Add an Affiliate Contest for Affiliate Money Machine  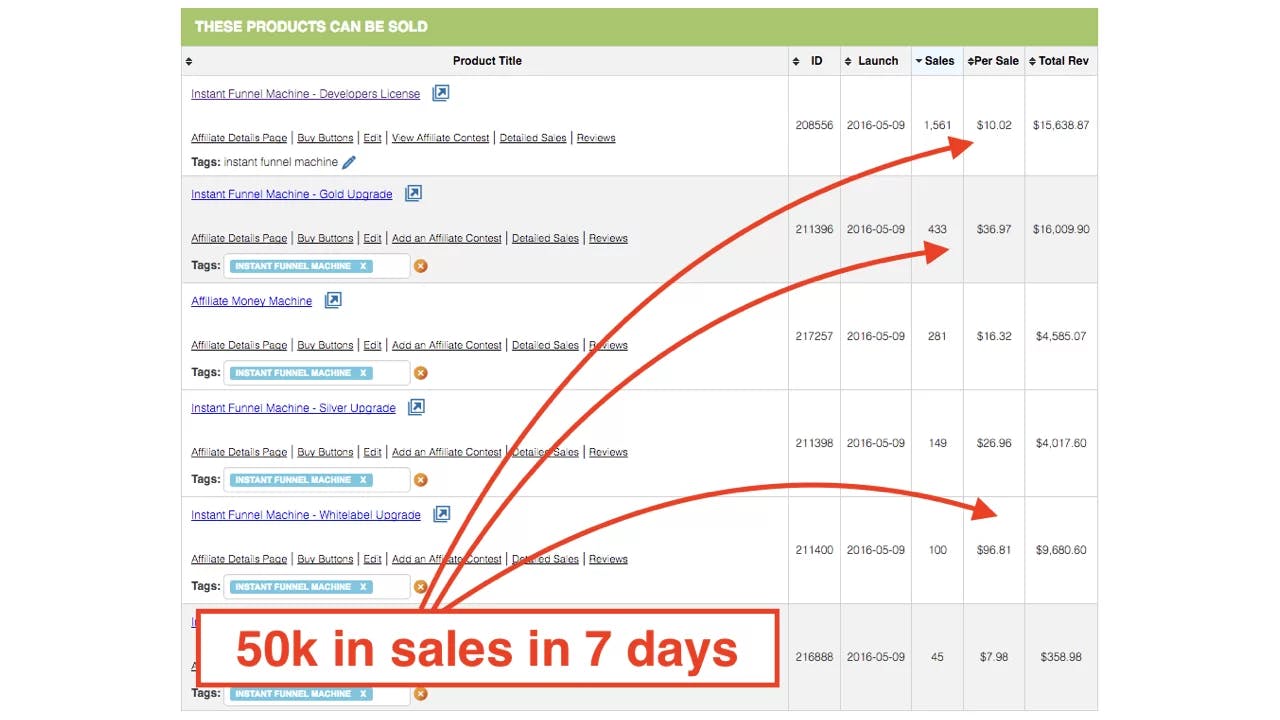447,345
